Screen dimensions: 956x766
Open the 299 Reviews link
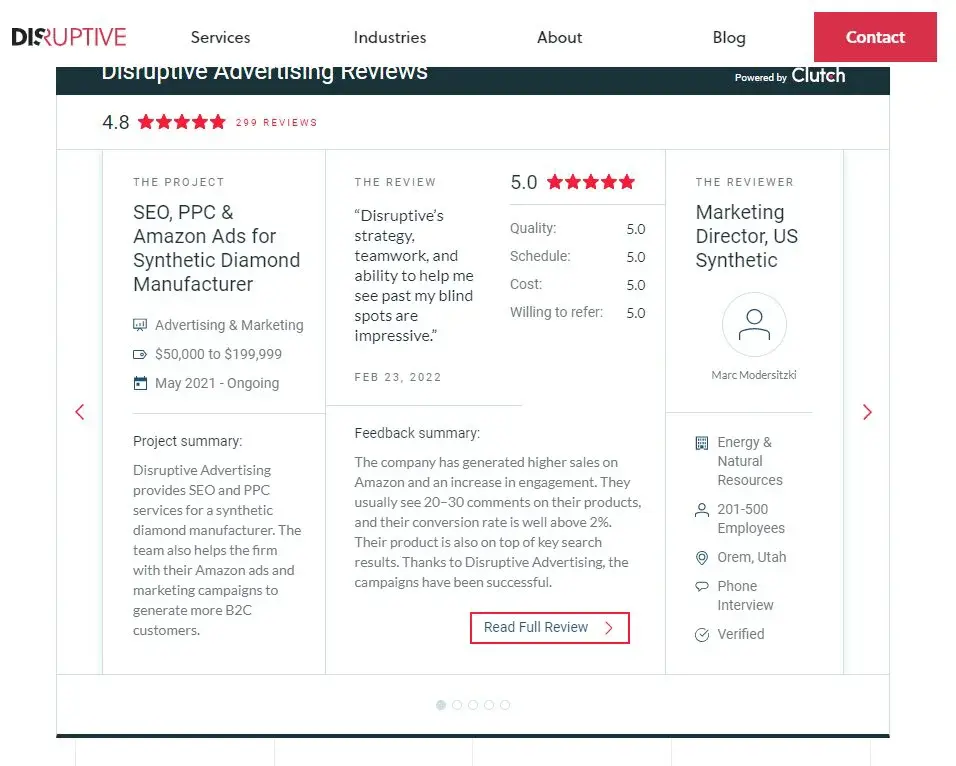tap(276, 123)
